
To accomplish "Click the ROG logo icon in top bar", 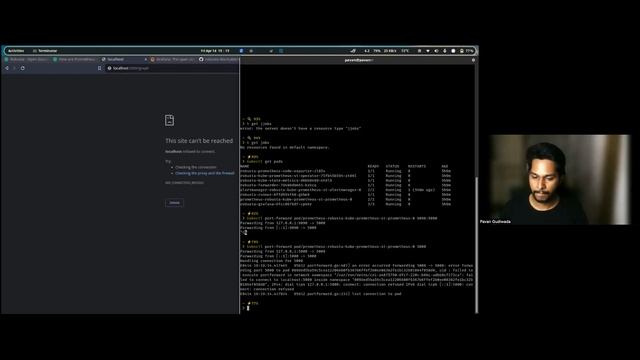I will [x=353, y=51].
